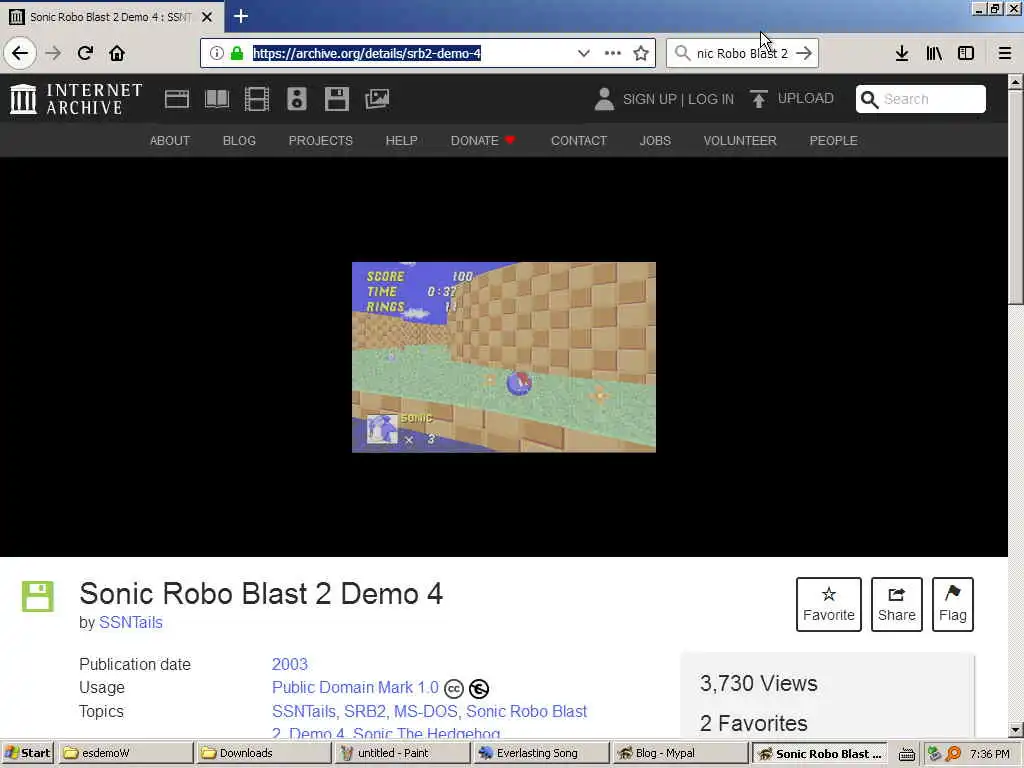1024x768 pixels.
Task: Focus the Internet Archive search field
Action: coord(921,99)
